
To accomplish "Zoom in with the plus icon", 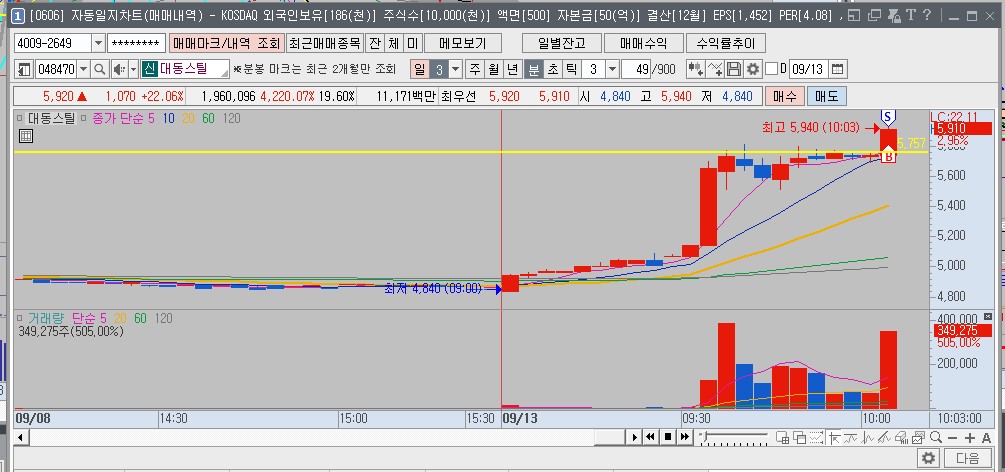I will 970,438.
